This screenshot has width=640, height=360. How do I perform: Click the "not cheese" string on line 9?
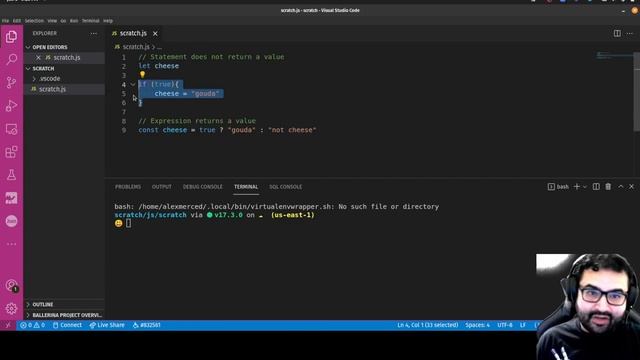[292, 130]
